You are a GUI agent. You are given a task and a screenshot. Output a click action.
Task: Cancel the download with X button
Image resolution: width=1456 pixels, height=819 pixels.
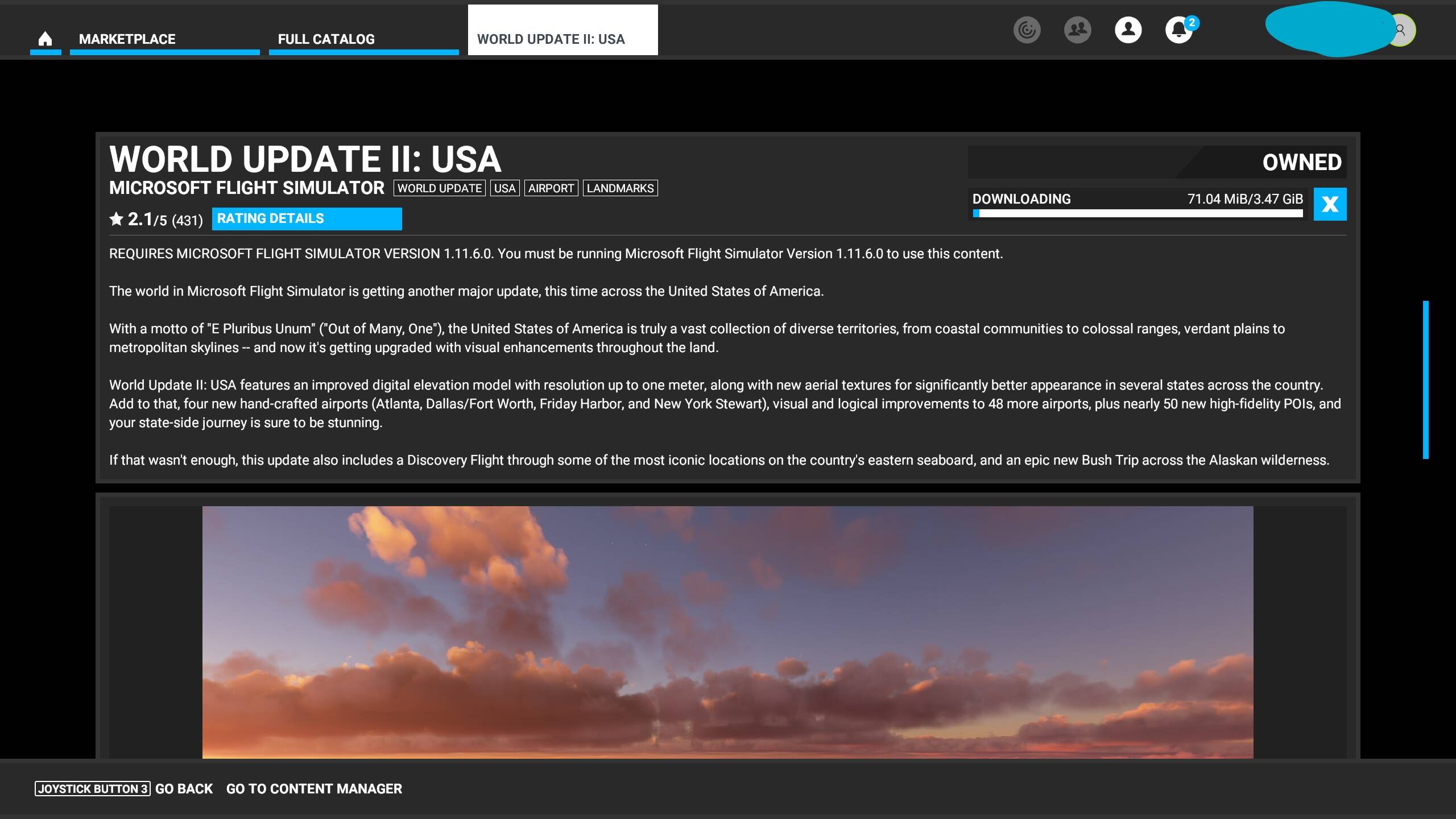[1330, 204]
